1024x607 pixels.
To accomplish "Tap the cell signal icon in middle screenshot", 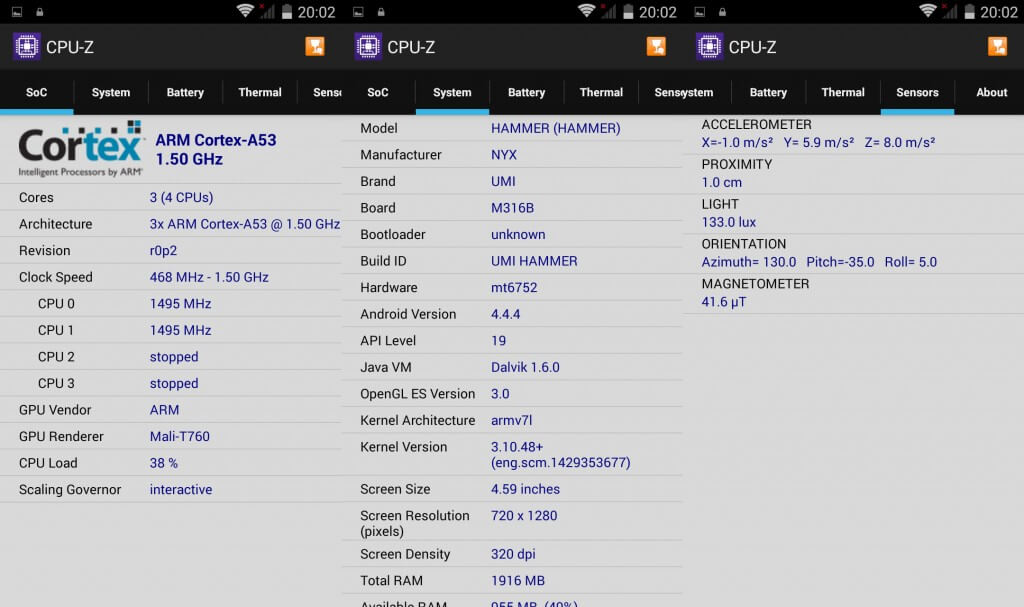I will (608, 11).
